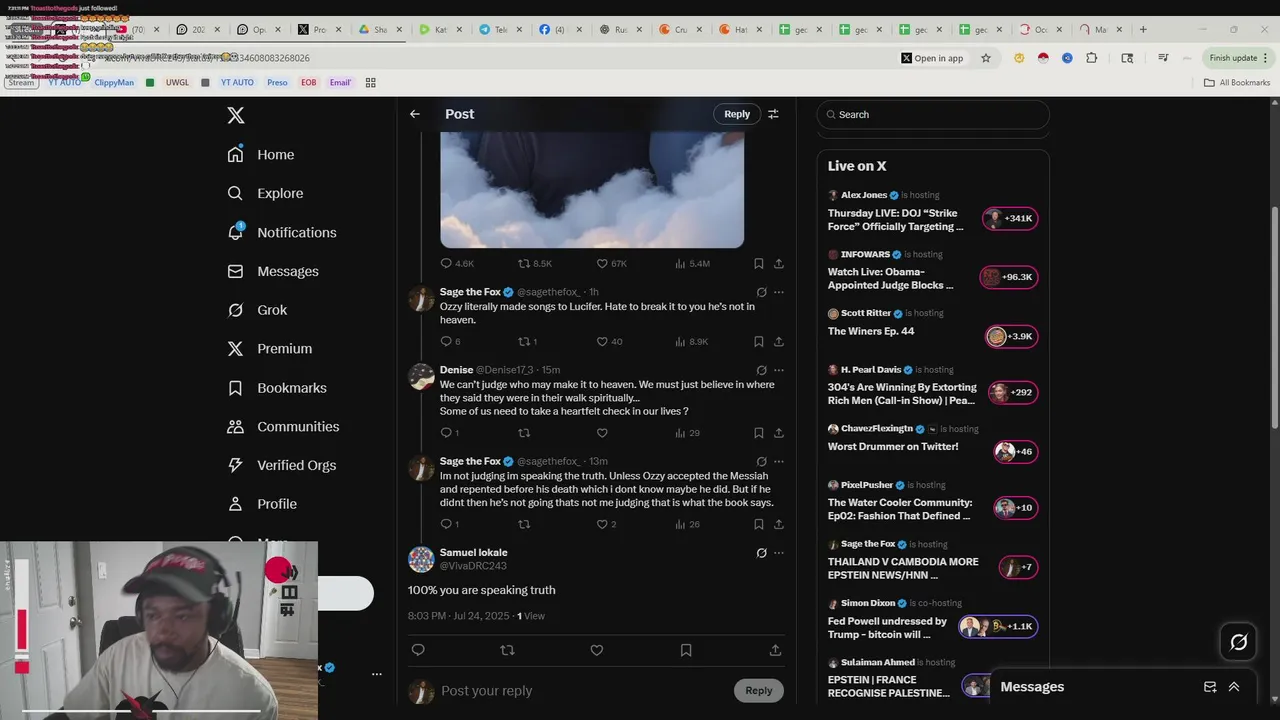Like Samuel lokale's post
1280x720 pixels.
tap(597, 650)
